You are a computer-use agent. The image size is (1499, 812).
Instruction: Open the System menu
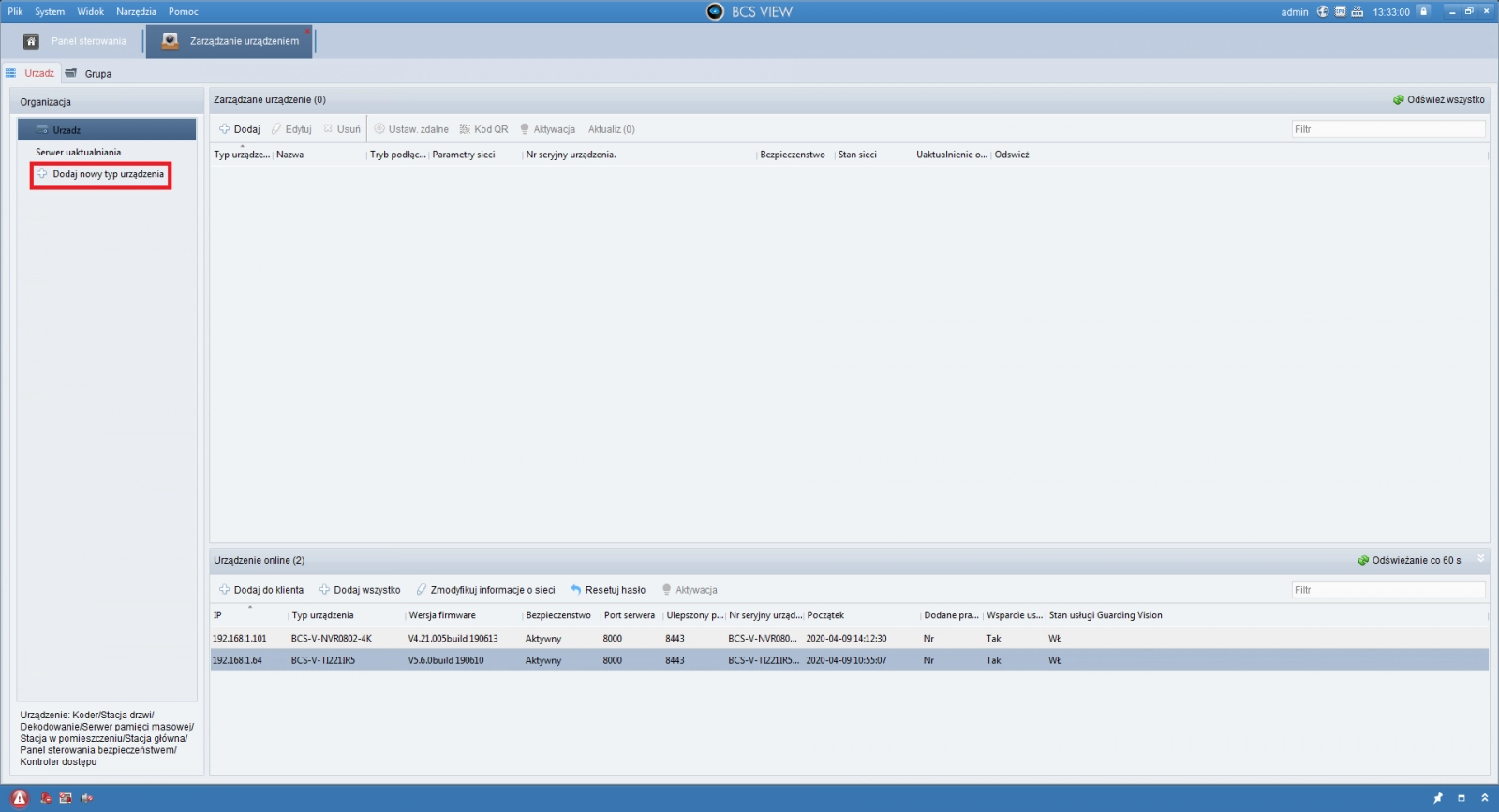[50, 11]
